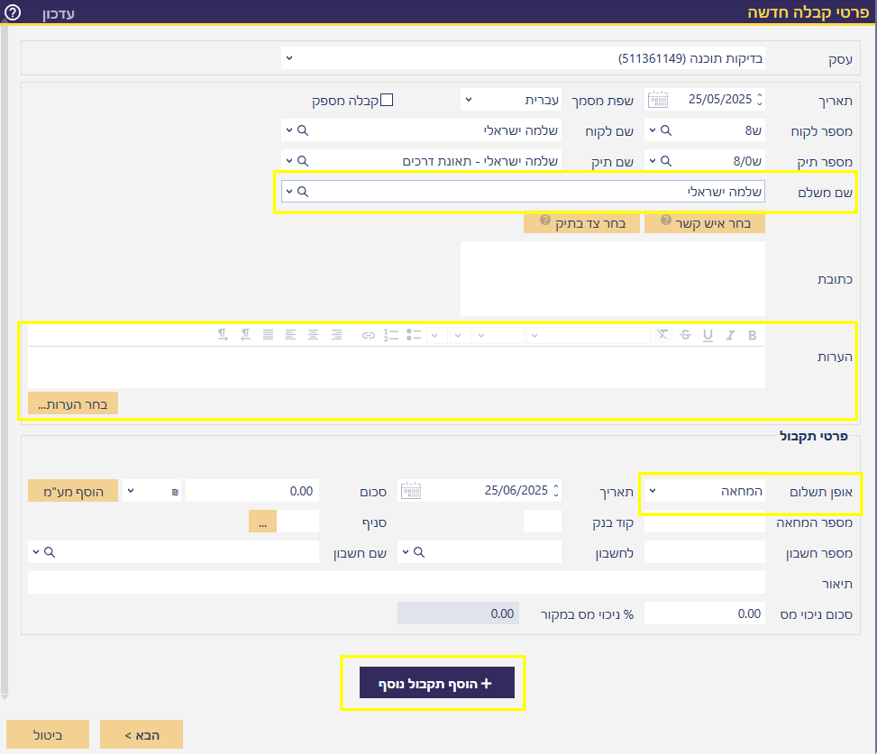Click search magnifier in שם תיק field
Screen dimensions: 878x754
click(302, 161)
